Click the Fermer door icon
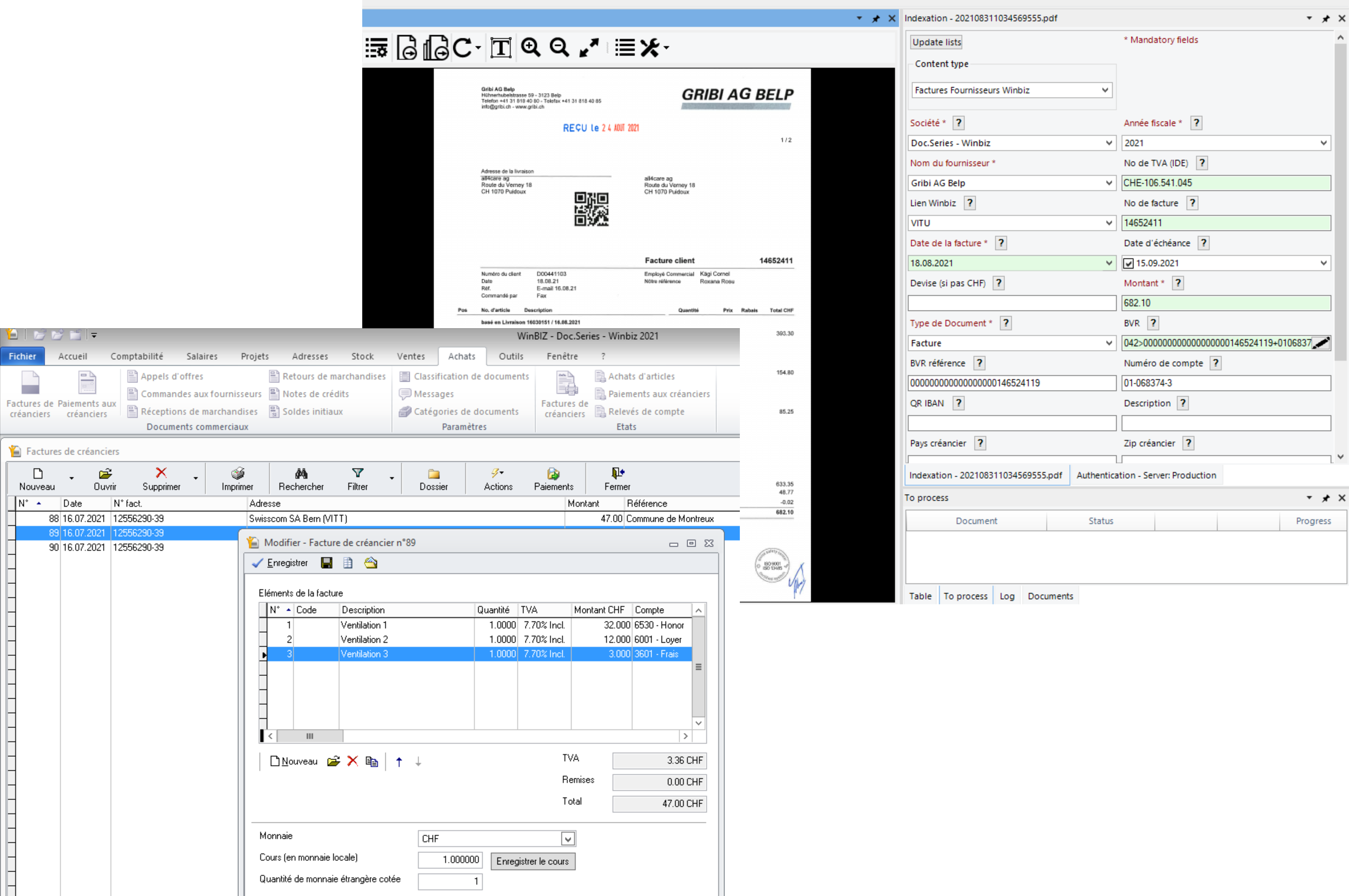The height and width of the screenshot is (896, 1349). (x=617, y=479)
